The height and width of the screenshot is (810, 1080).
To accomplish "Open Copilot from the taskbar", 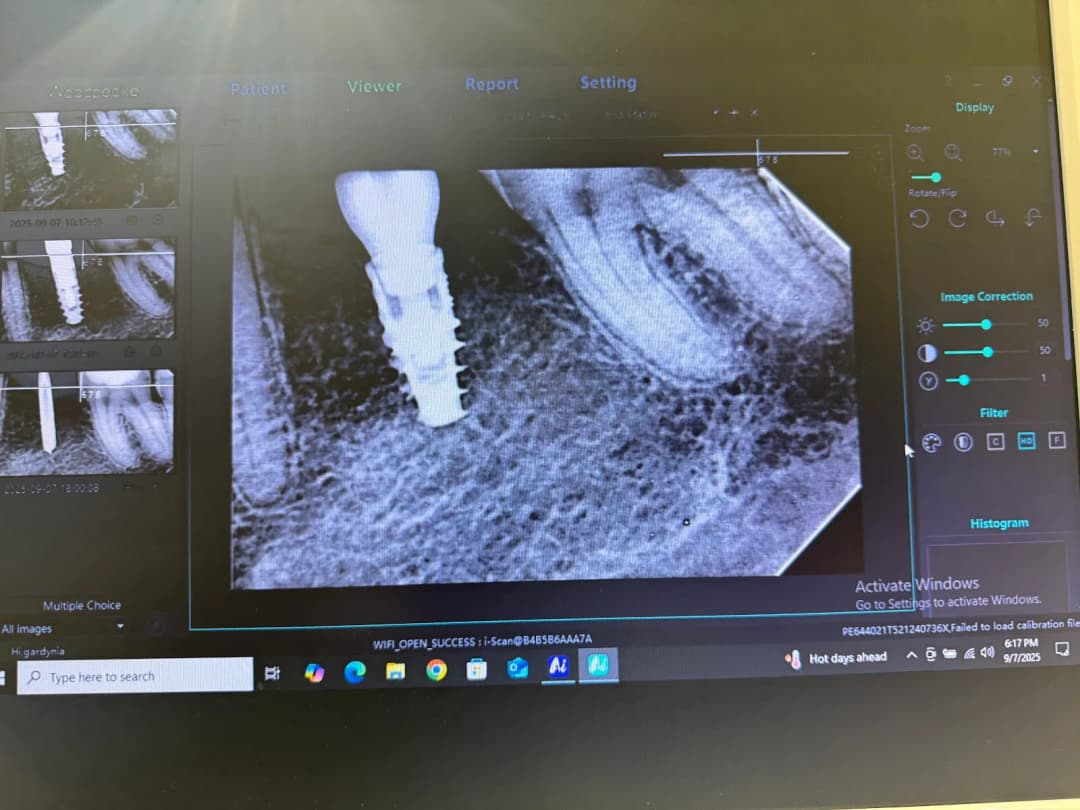I will click(314, 672).
